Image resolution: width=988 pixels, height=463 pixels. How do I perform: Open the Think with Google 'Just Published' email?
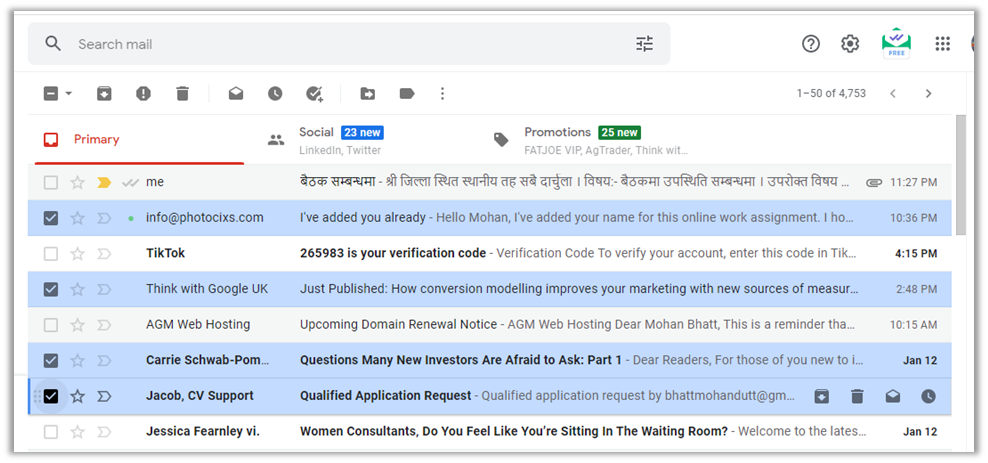coord(490,289)
